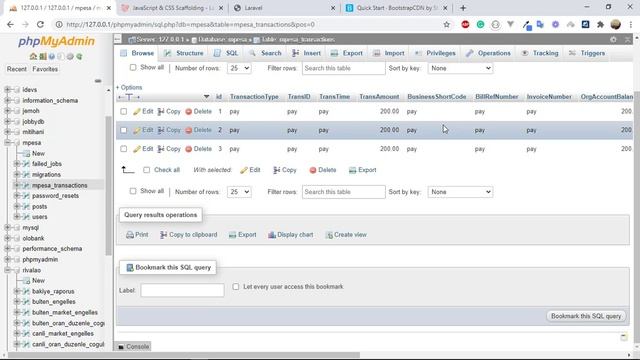Expand the mysql database node

[7, 228]
